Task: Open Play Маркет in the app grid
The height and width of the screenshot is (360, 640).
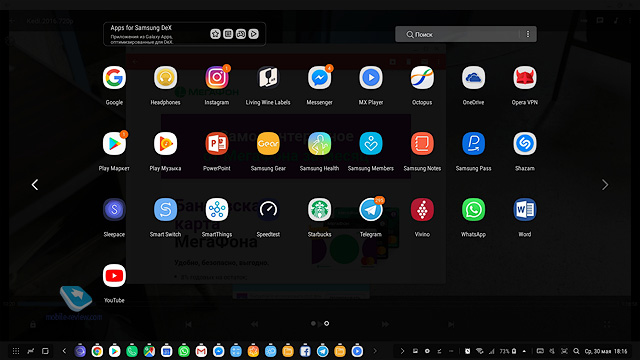Action: [x=114, y=144]
